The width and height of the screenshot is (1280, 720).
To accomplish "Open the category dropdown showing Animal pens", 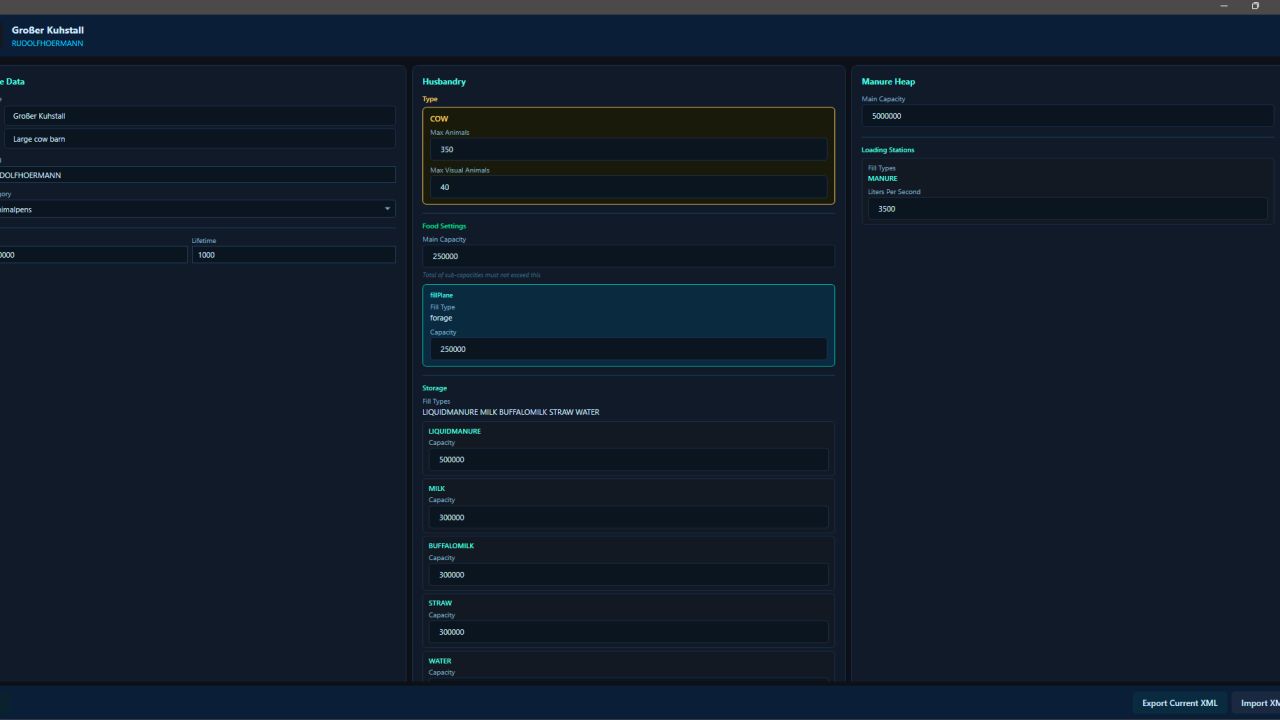I will (193, 209).
